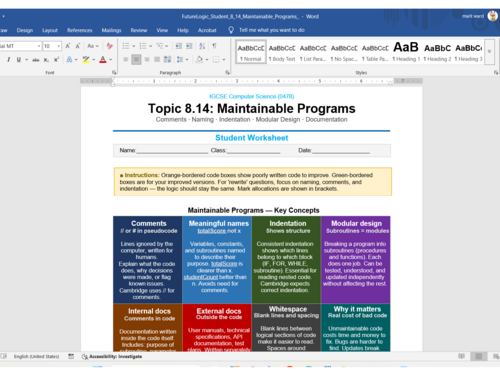Click the Tell me lightbulb icon
500x375 pixels.
point(231,30)
